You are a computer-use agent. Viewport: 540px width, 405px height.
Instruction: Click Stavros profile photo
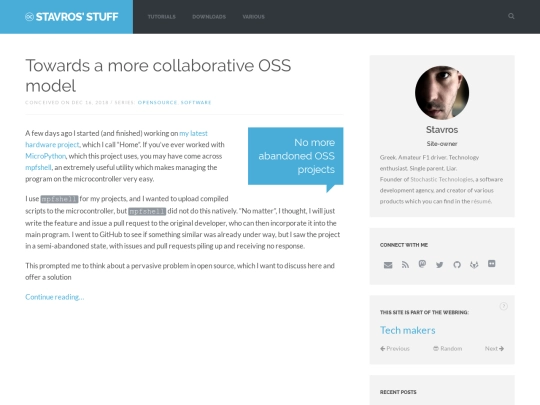click(x=442, y=93)
